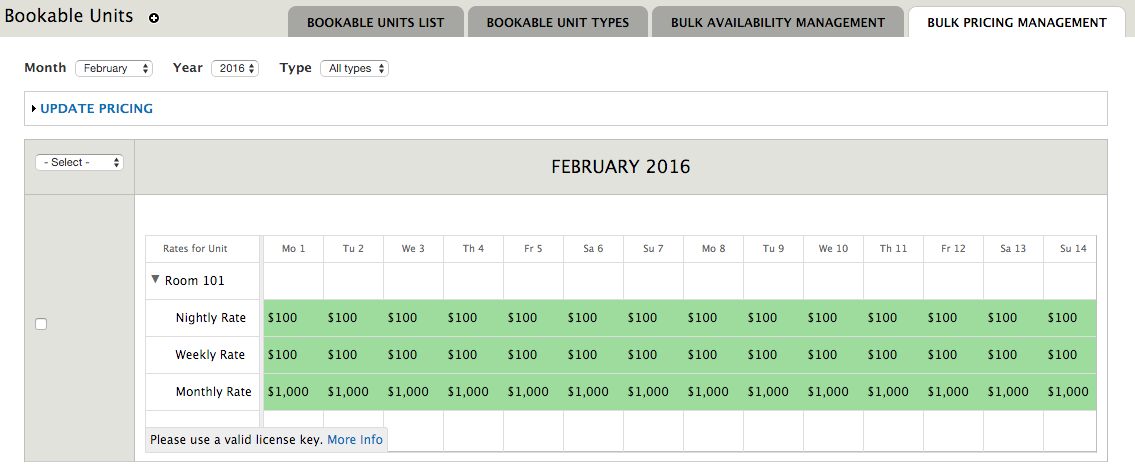Click Nightly Rate $100 cell for Mo 1
This screenshot has height=474, width=1135.
294,318
